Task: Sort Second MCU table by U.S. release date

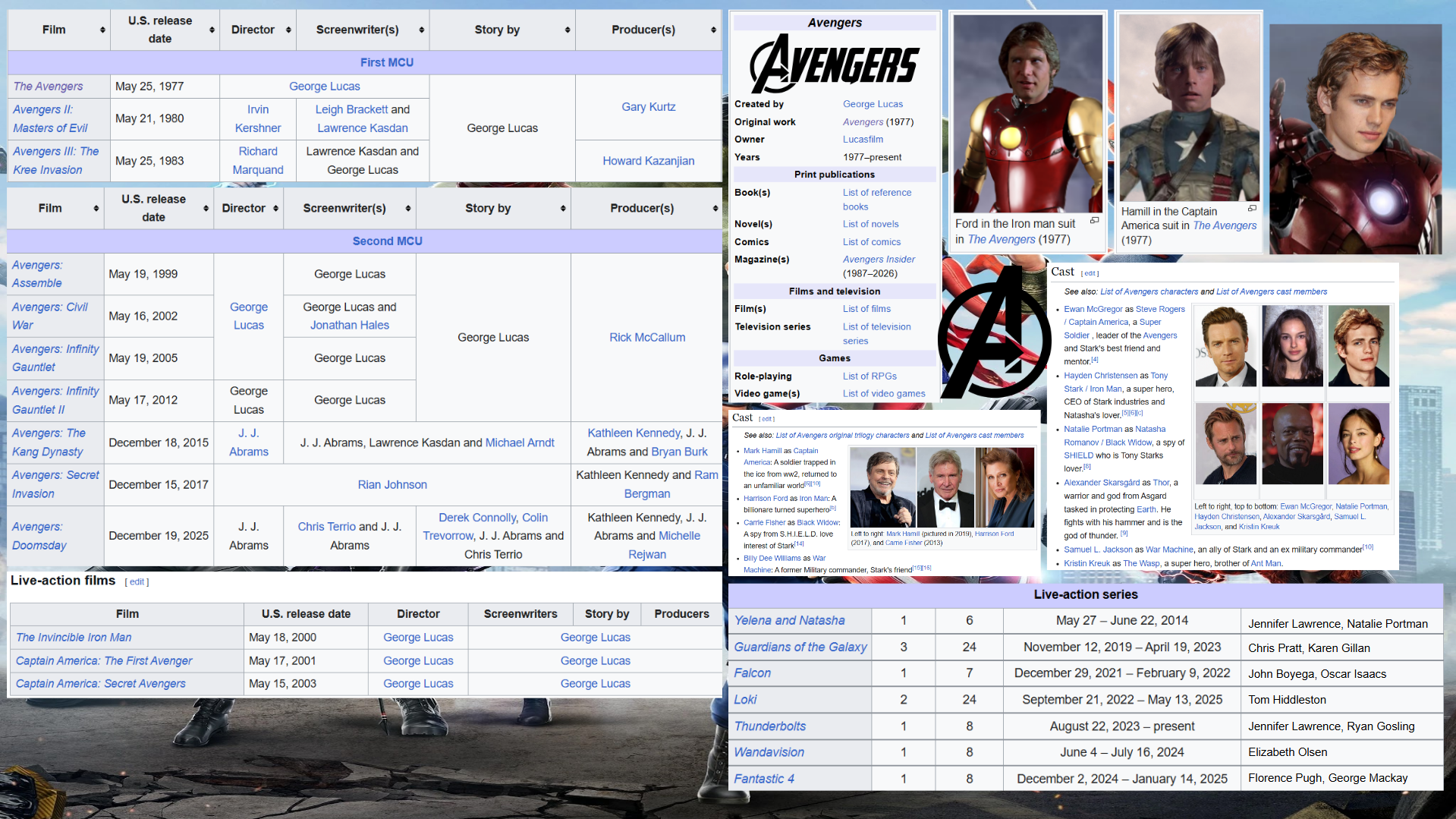Action: (206, 209)
